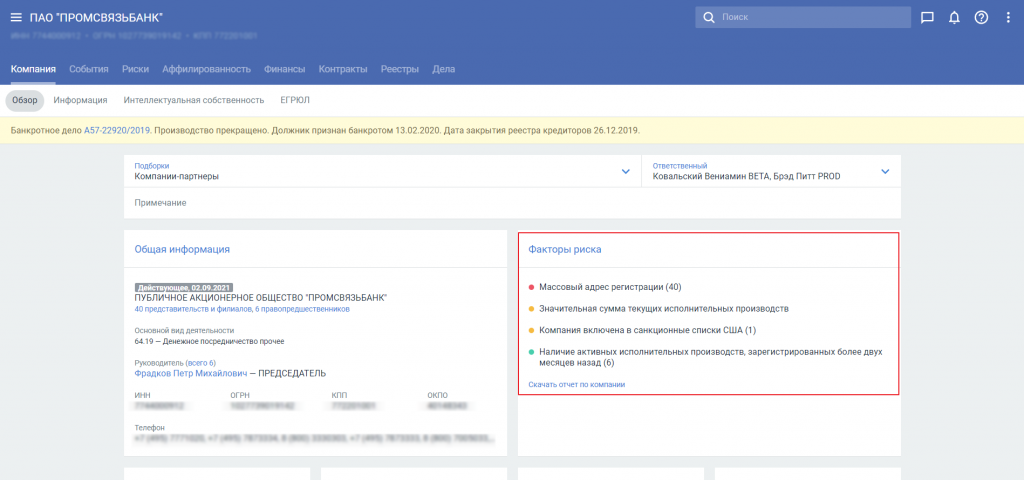Switch to the Риски tab
The height and width of the screenshot is (480, 1024).
(x=135, y=69)
